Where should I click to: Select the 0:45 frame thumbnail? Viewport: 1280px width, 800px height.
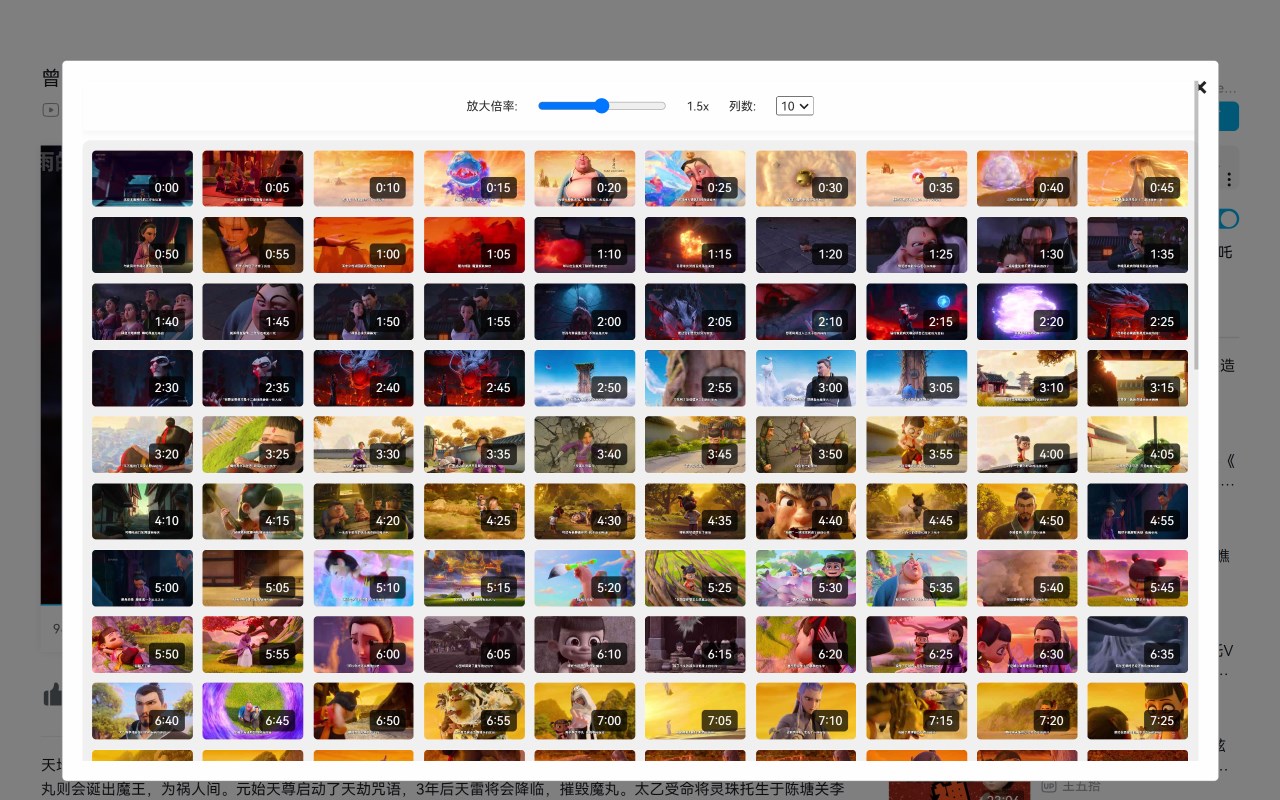(x=1138, y=179)
